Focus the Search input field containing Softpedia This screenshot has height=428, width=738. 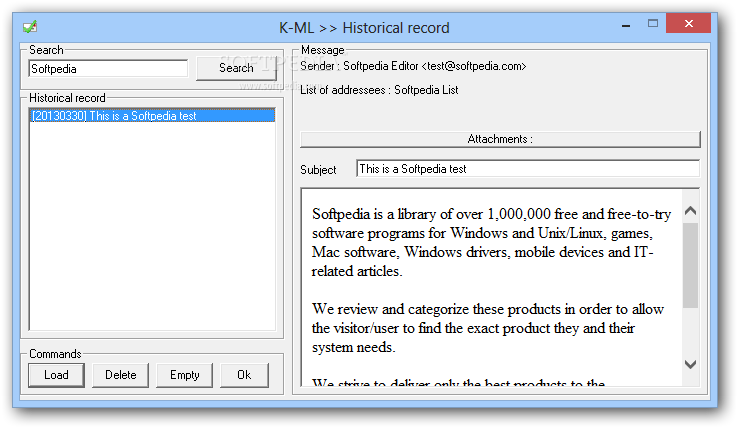tap(108, 69)
